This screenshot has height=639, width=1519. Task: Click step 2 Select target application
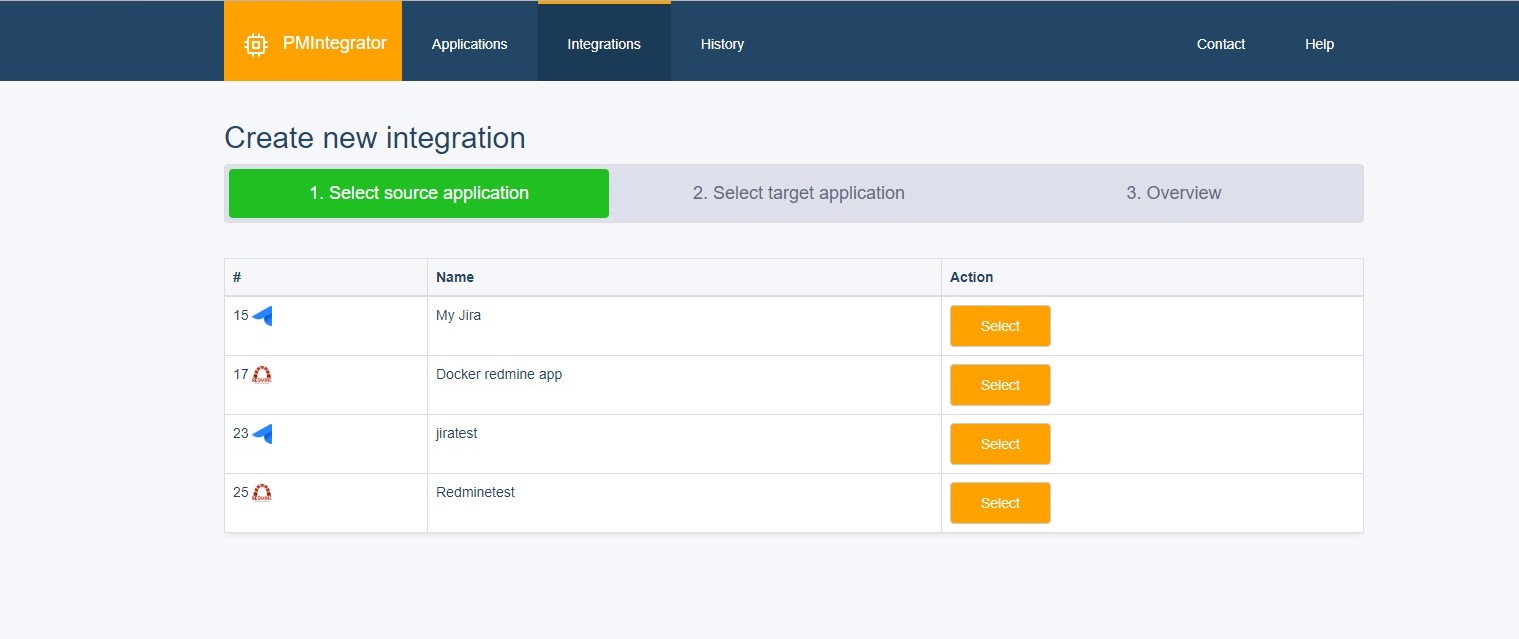tap(799, 193)
